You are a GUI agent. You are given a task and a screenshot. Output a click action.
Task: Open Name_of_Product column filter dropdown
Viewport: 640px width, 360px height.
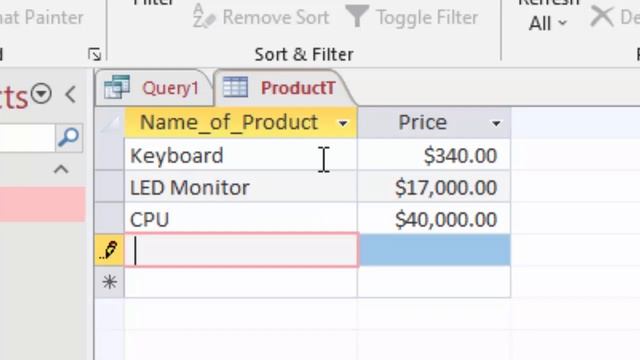(x=343, y=123)
